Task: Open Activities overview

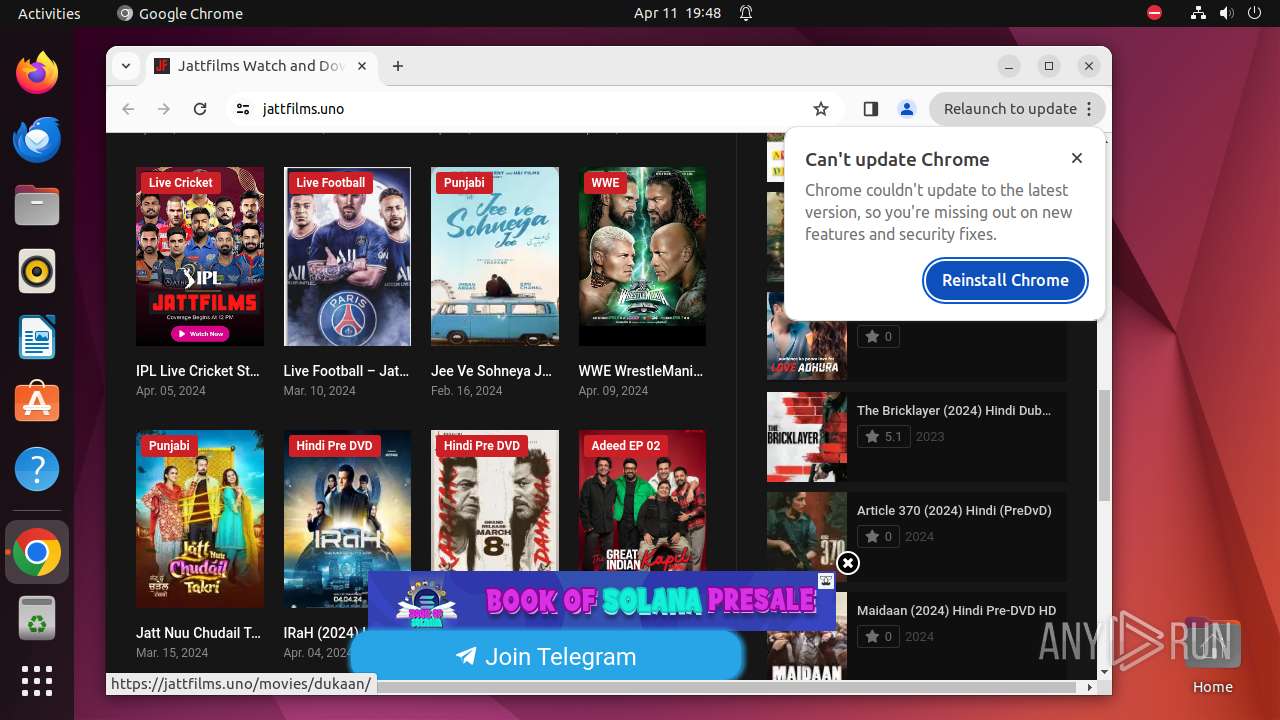Action: 49,13
